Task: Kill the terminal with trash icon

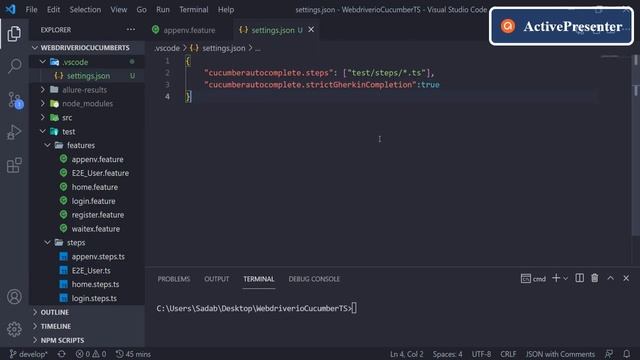Action: pos(595,278)
